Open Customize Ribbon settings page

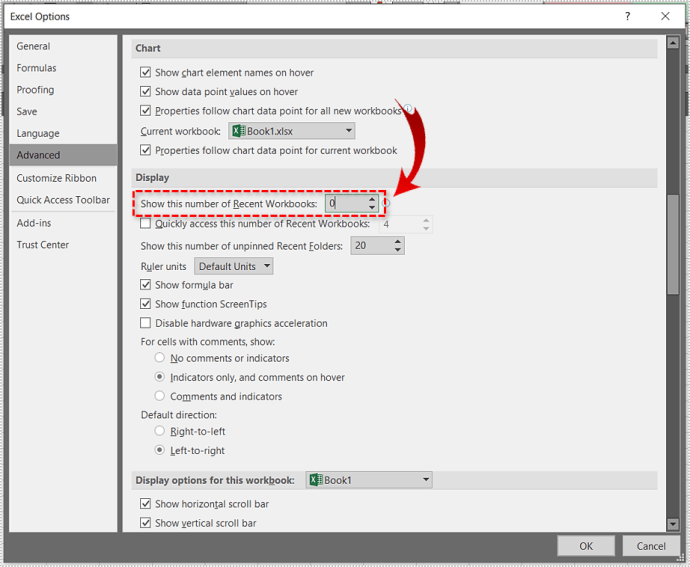tap(56, 178)
